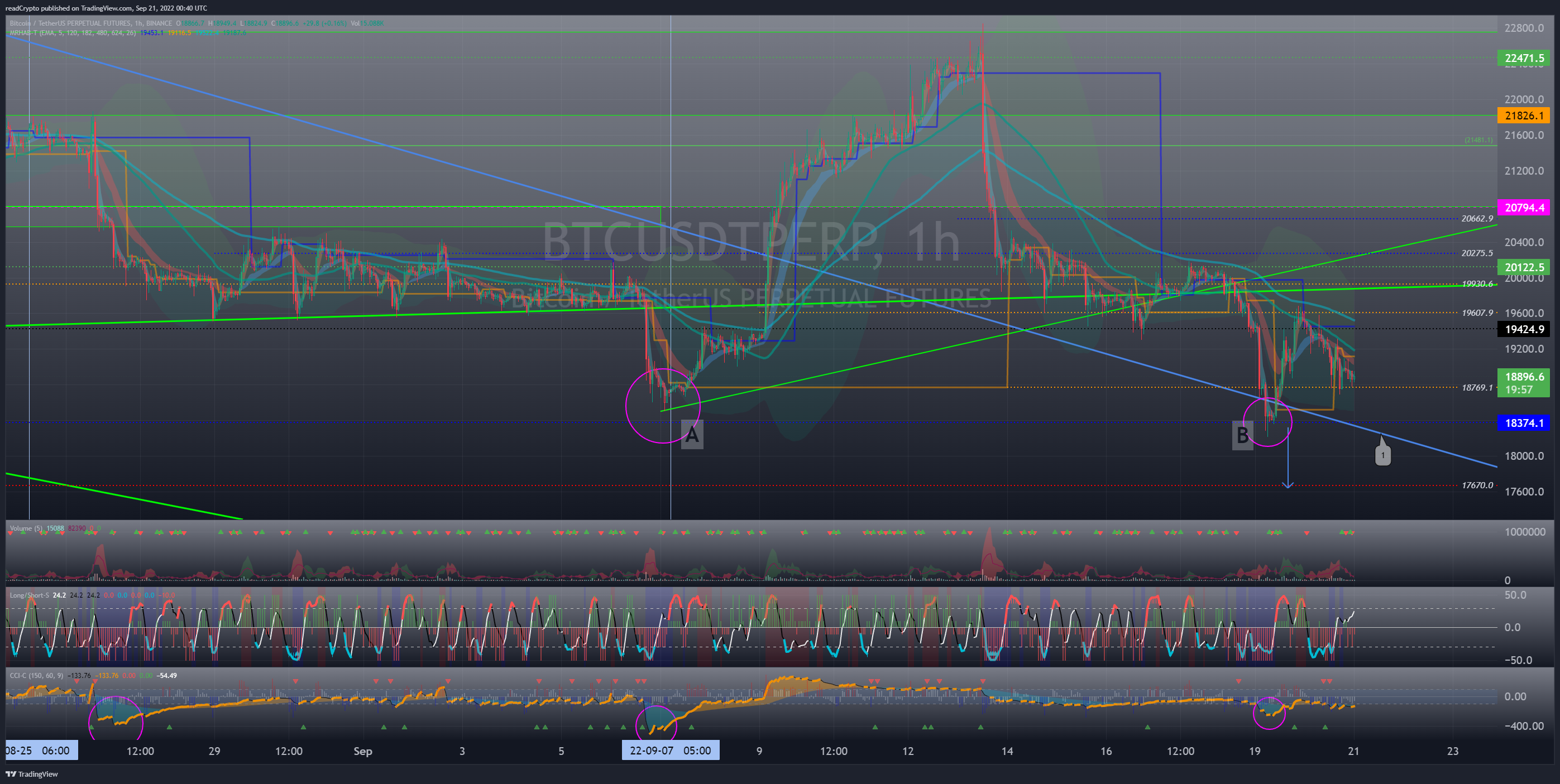Screen dimensions: 1560x784
Task: Click the green 20122.5 price label
Action: 1524,267
